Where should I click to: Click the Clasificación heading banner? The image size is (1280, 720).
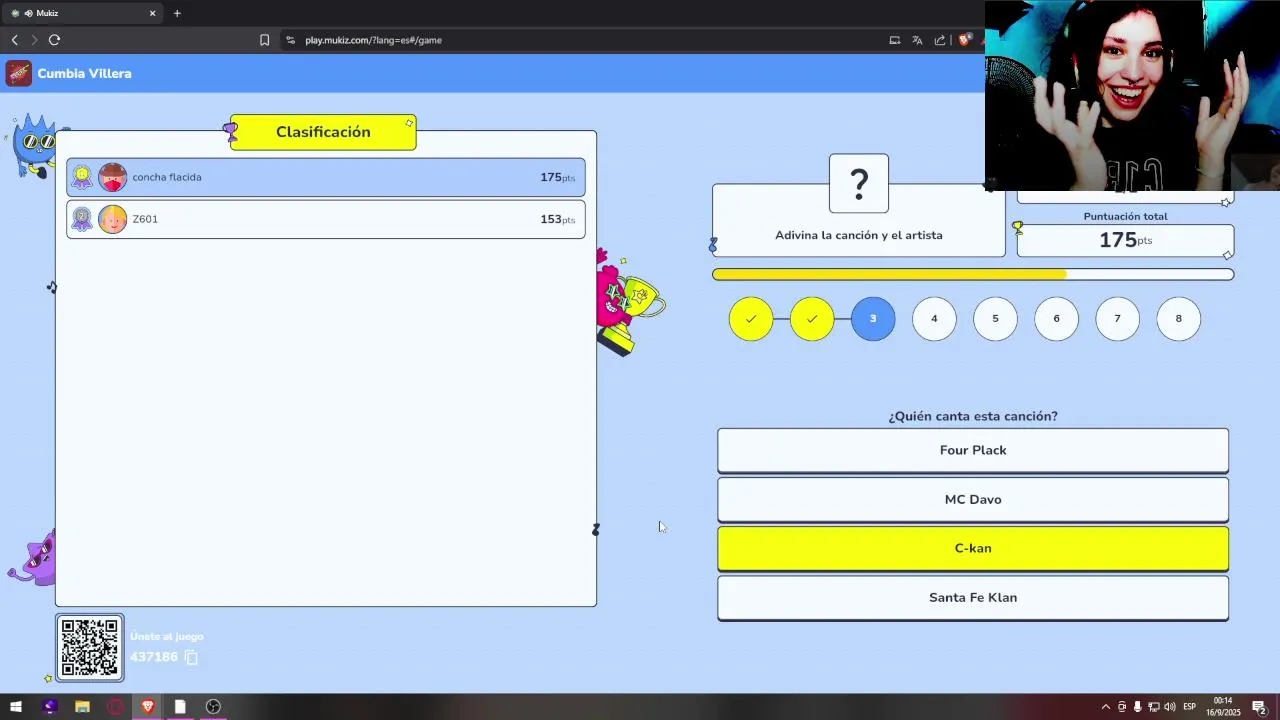(323, 132)
